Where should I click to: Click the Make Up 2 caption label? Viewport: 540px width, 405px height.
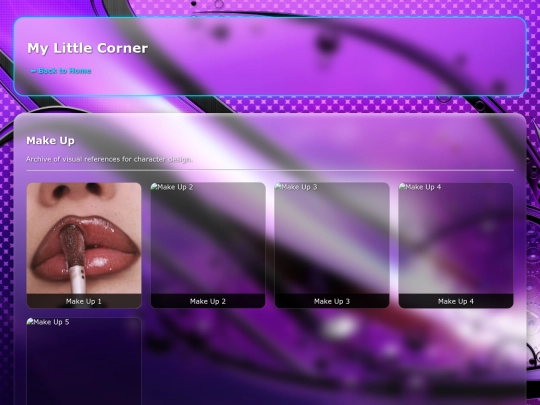[x=208, y=301]
